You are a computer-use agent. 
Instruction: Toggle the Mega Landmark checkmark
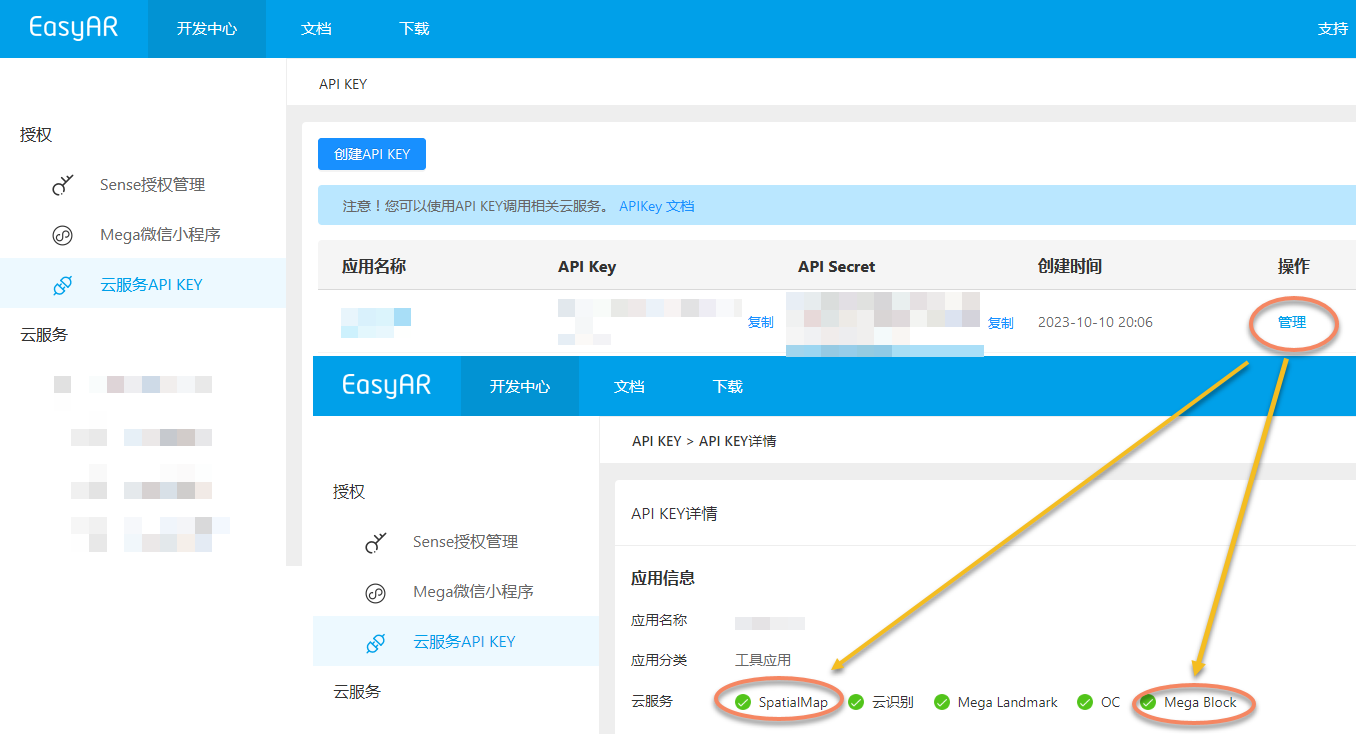(942, 702)
